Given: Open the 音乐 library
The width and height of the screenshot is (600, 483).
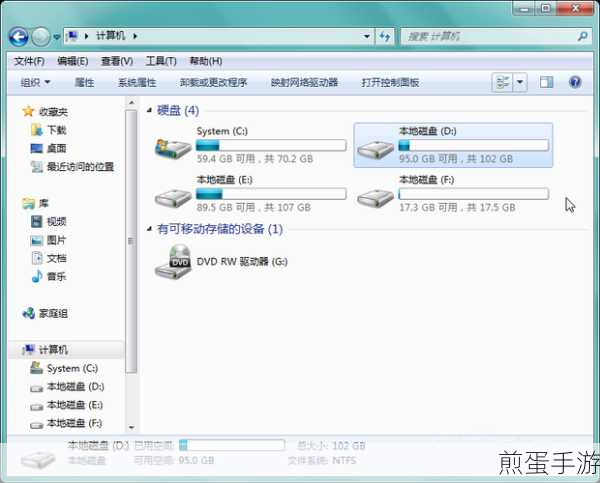Looking at the screenshot, I should point(49,276).
